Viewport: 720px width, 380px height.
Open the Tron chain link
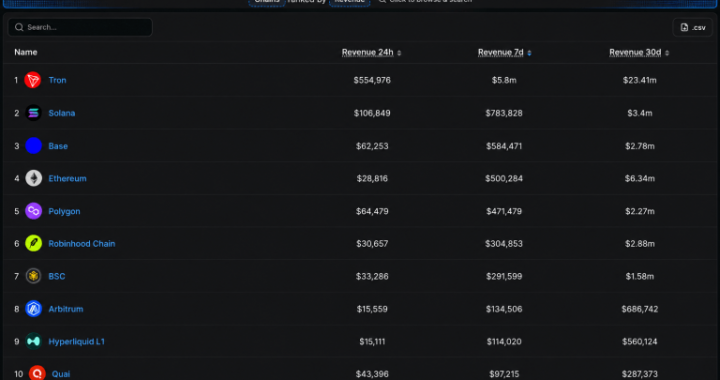pyautogui.click(x=57, y=80)
